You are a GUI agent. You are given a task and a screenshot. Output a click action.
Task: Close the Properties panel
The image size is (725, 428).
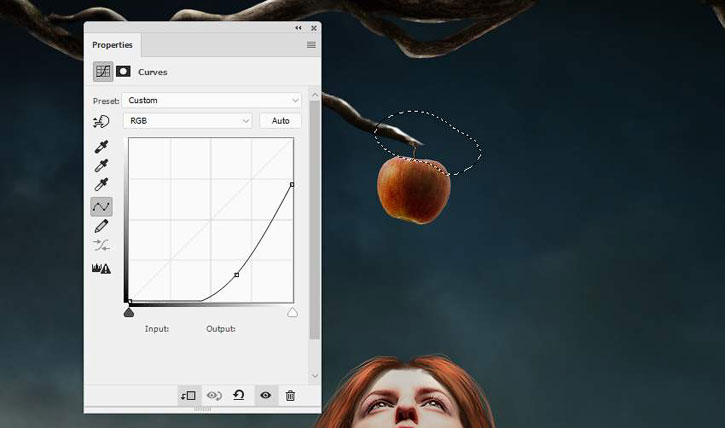313,28
